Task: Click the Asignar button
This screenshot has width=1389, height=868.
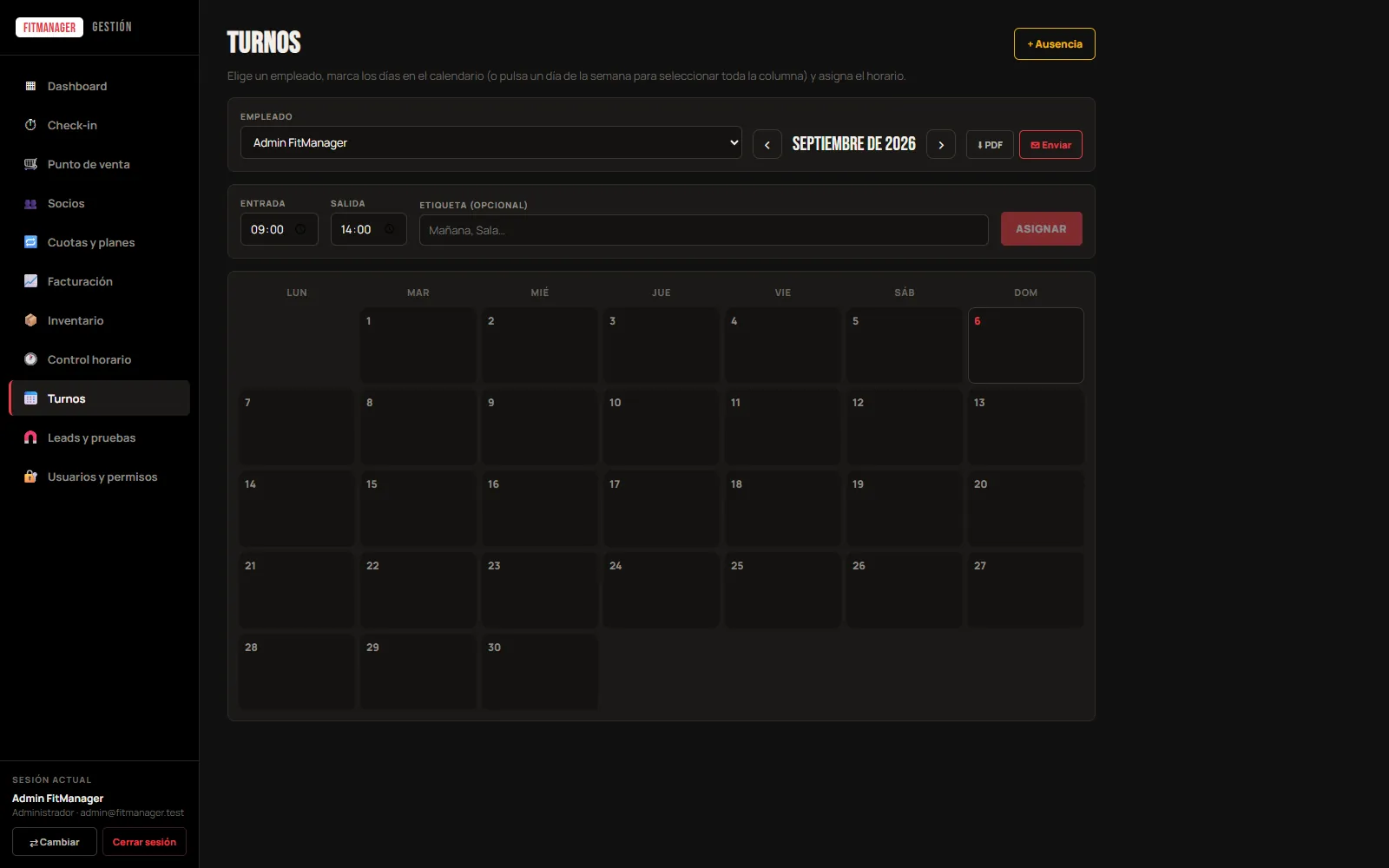Action: pos(1042,229)
